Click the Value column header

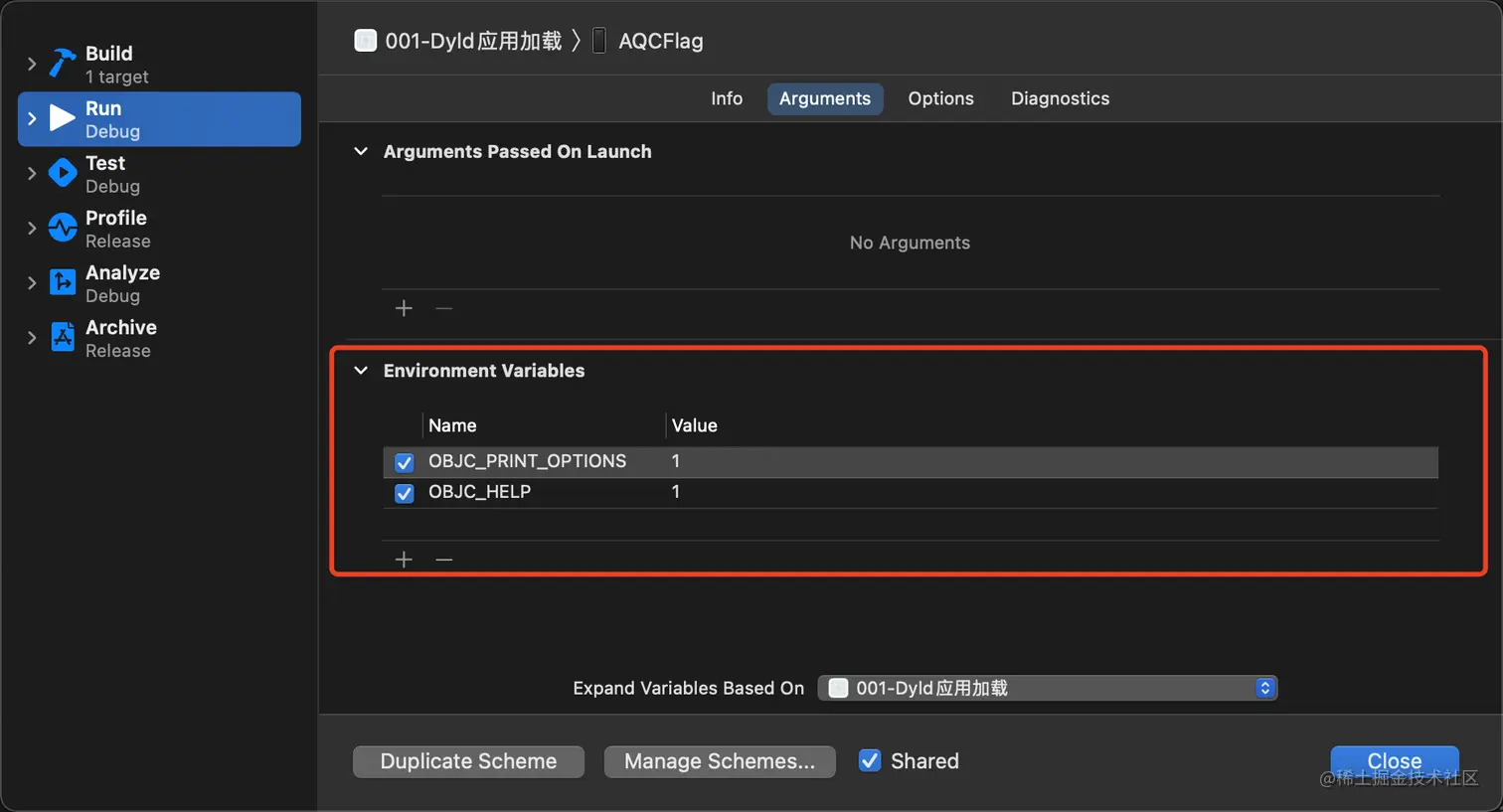tap(694, 425)
